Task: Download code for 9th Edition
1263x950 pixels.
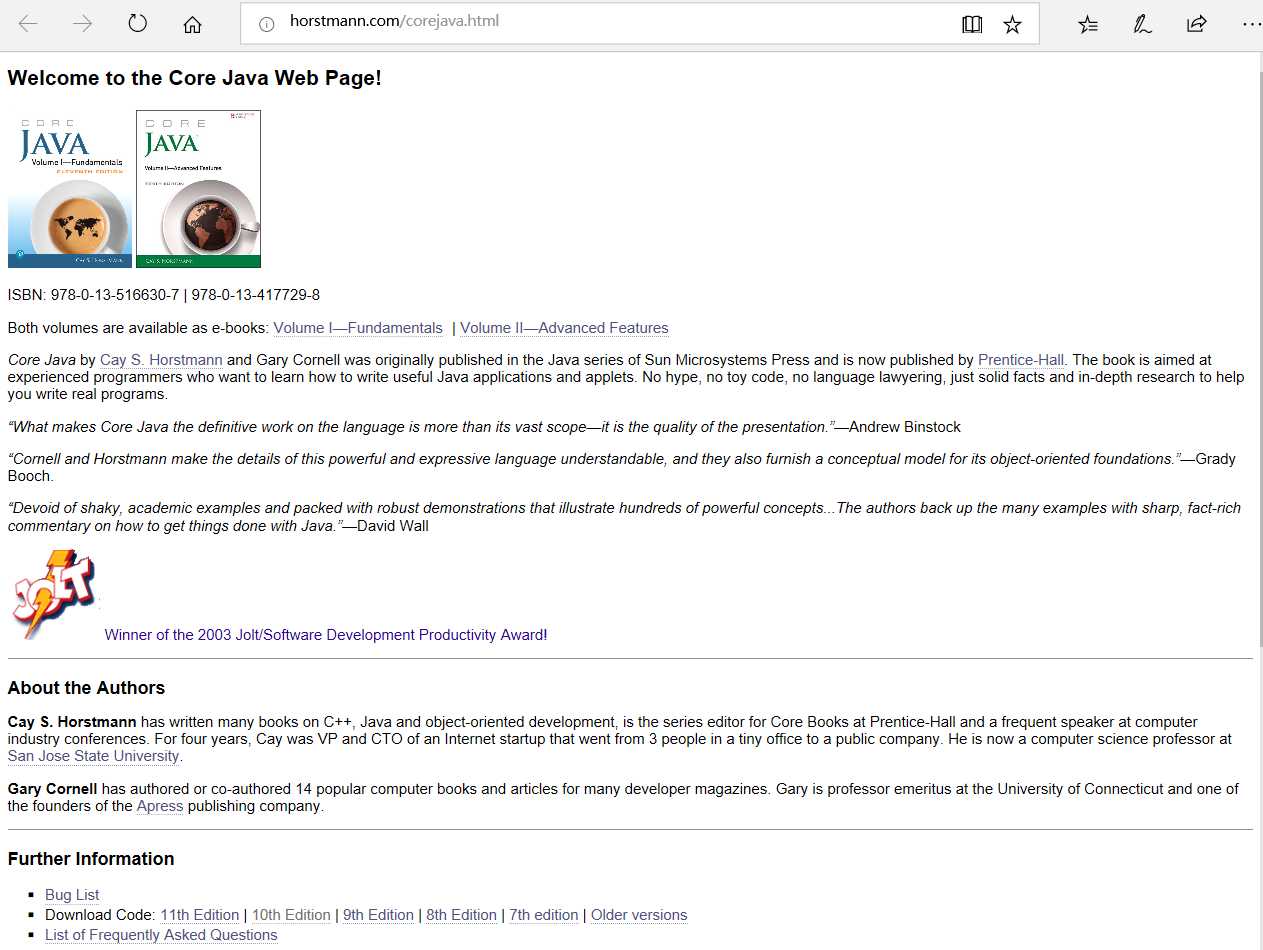Action: coord(378,915)
